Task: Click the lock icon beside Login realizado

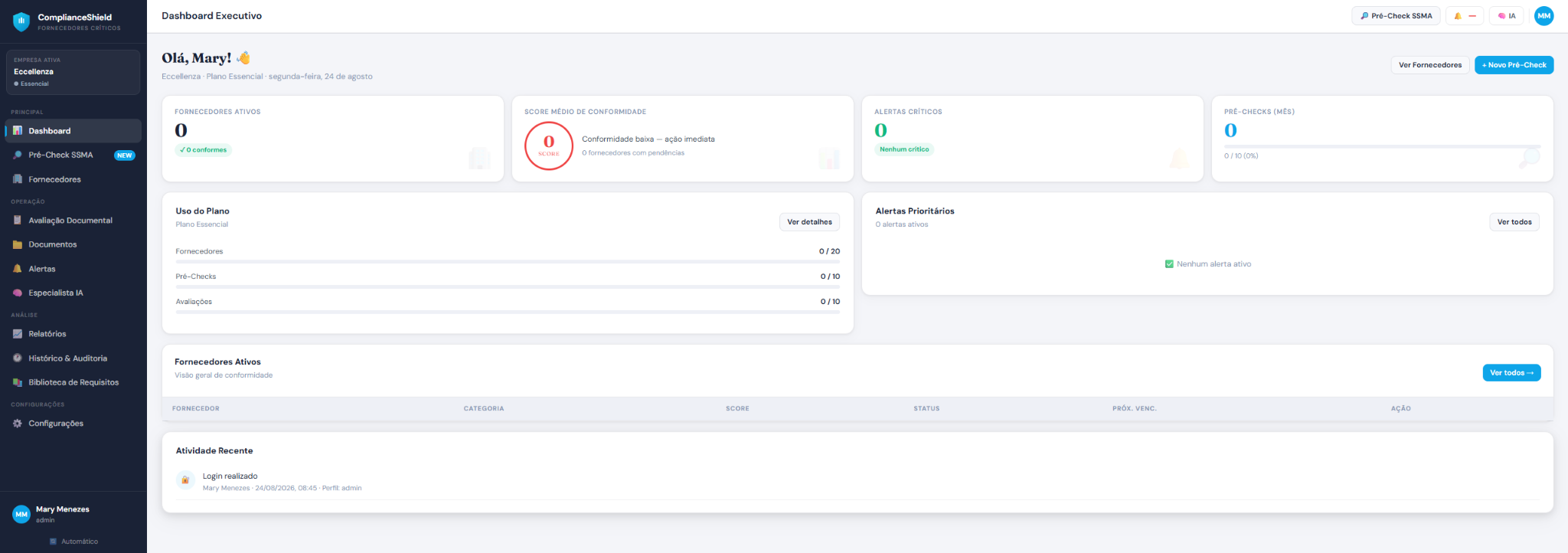Action: coord(185,480)
